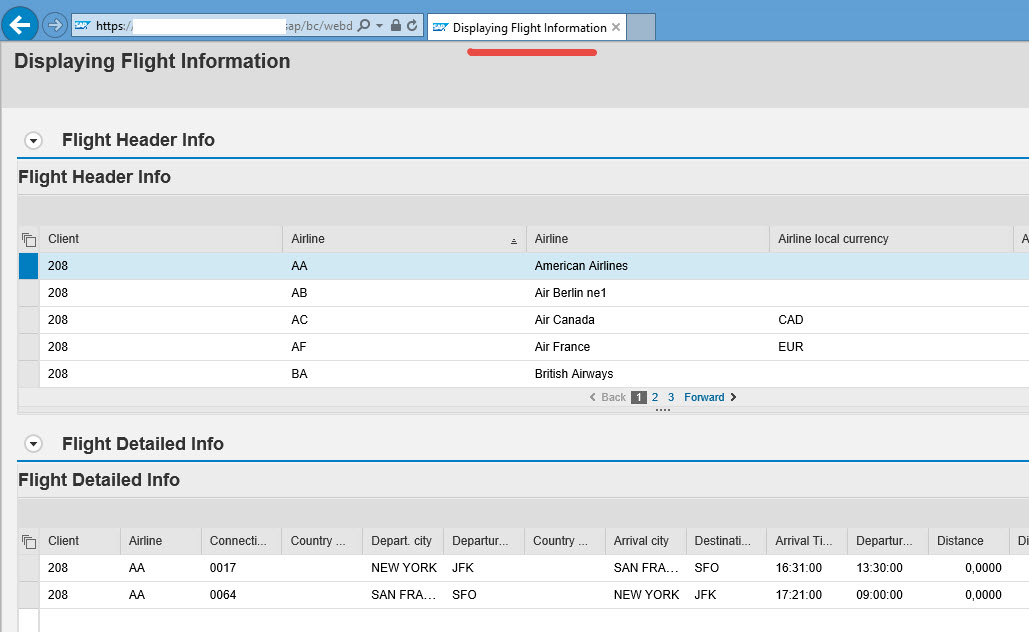The width and height of the screenshot is (1029, 632).
Task: Click the browser Forward navigation arrow
Action: point(55,24)
